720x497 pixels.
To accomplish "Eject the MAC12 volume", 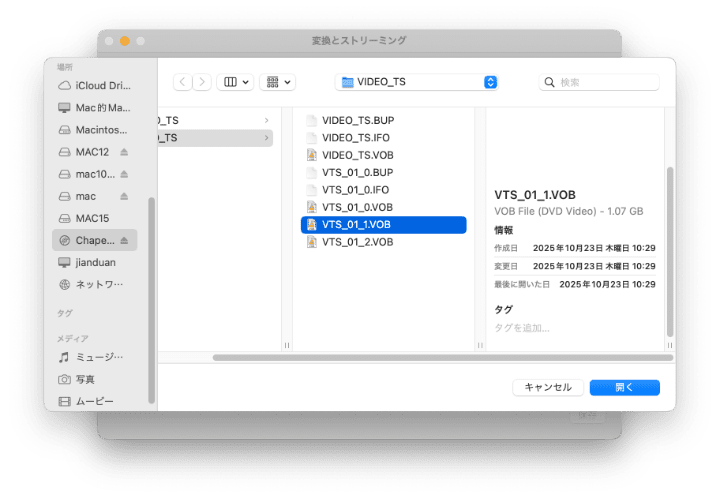I will (124, 152).
